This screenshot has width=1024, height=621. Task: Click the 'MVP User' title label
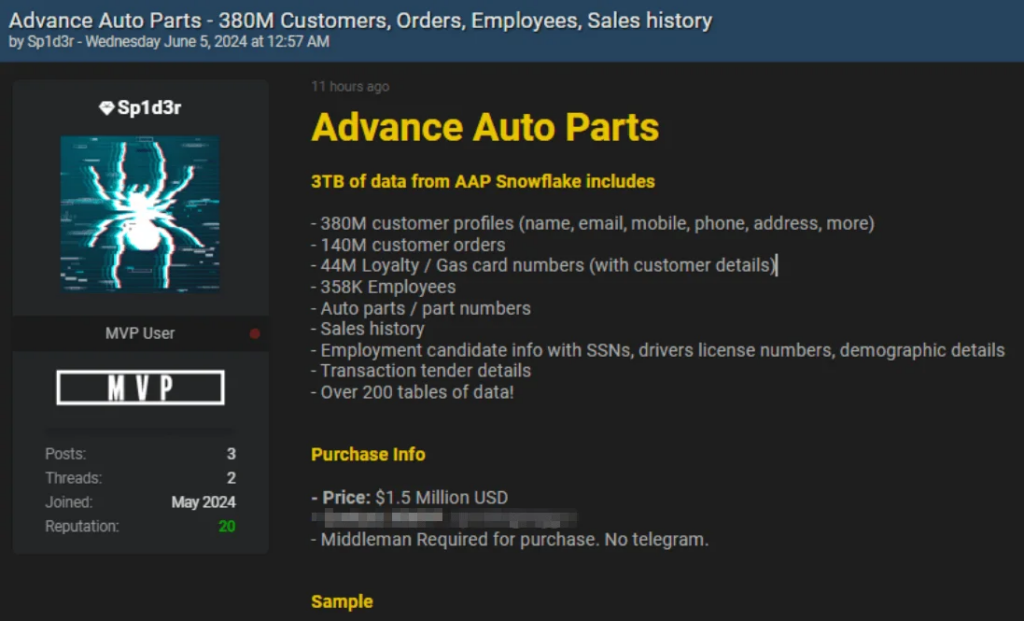coord(140,334)
